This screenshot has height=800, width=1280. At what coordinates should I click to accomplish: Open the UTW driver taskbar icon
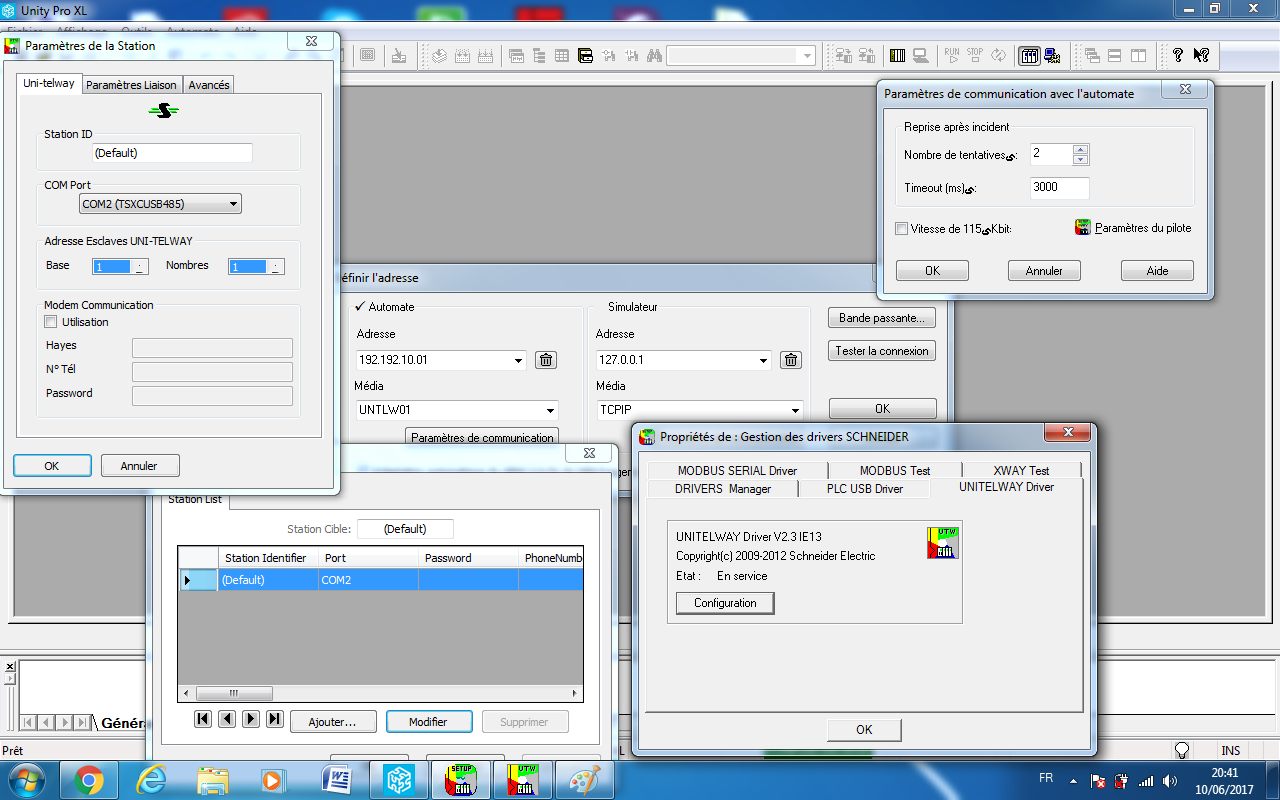(526, 779)
